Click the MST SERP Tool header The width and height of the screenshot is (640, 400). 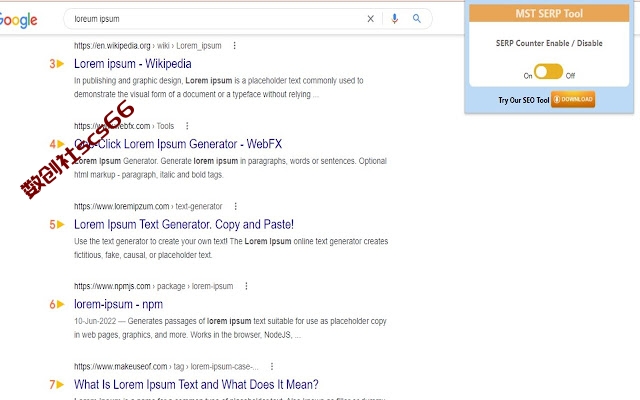click(549, 13)
